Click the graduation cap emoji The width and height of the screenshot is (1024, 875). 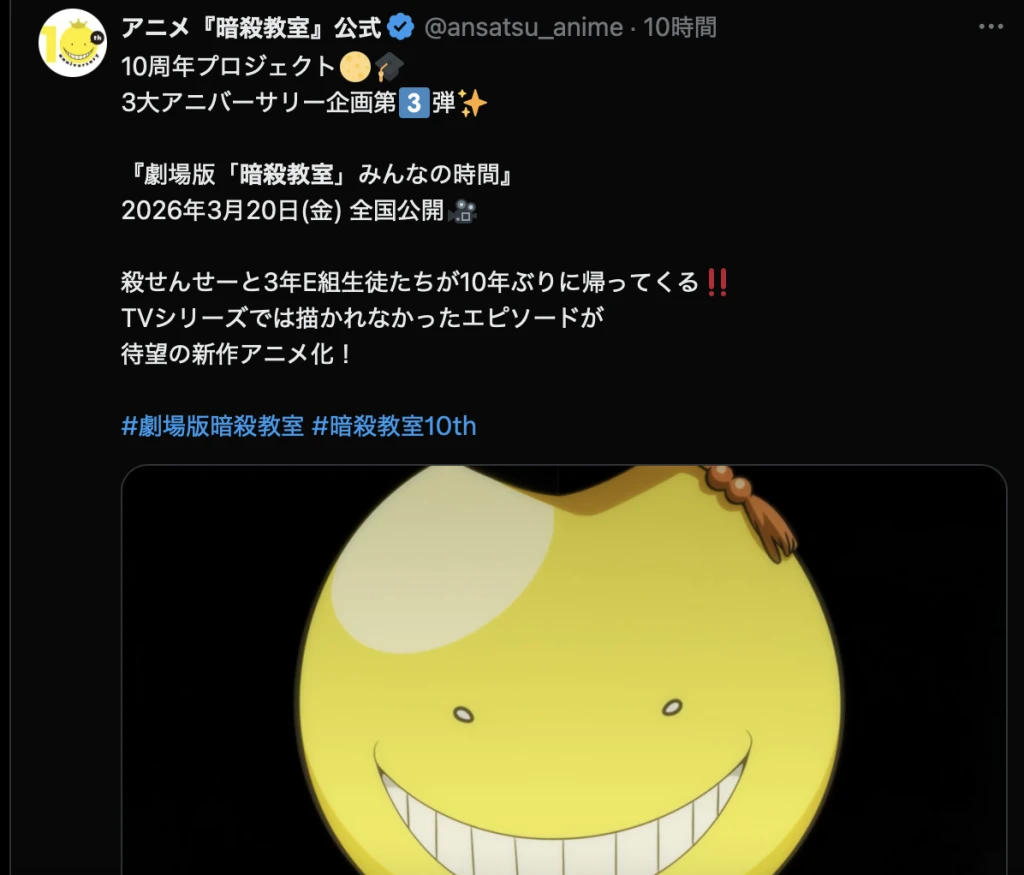pos(389,66)
